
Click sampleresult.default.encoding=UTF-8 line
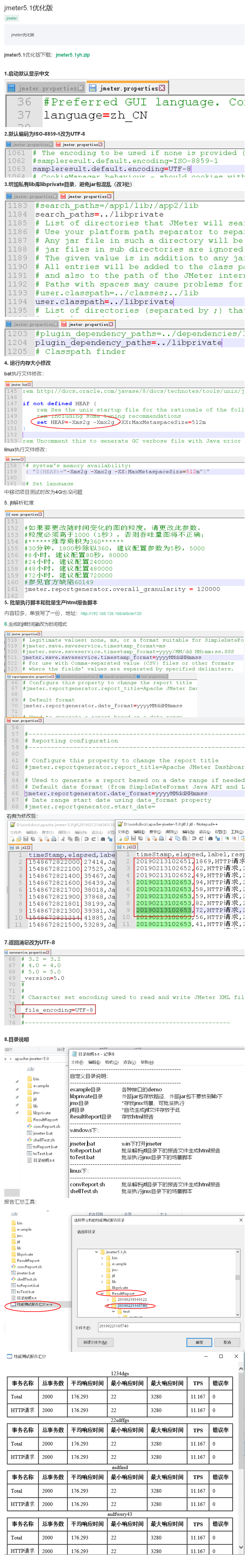point(112,169)
